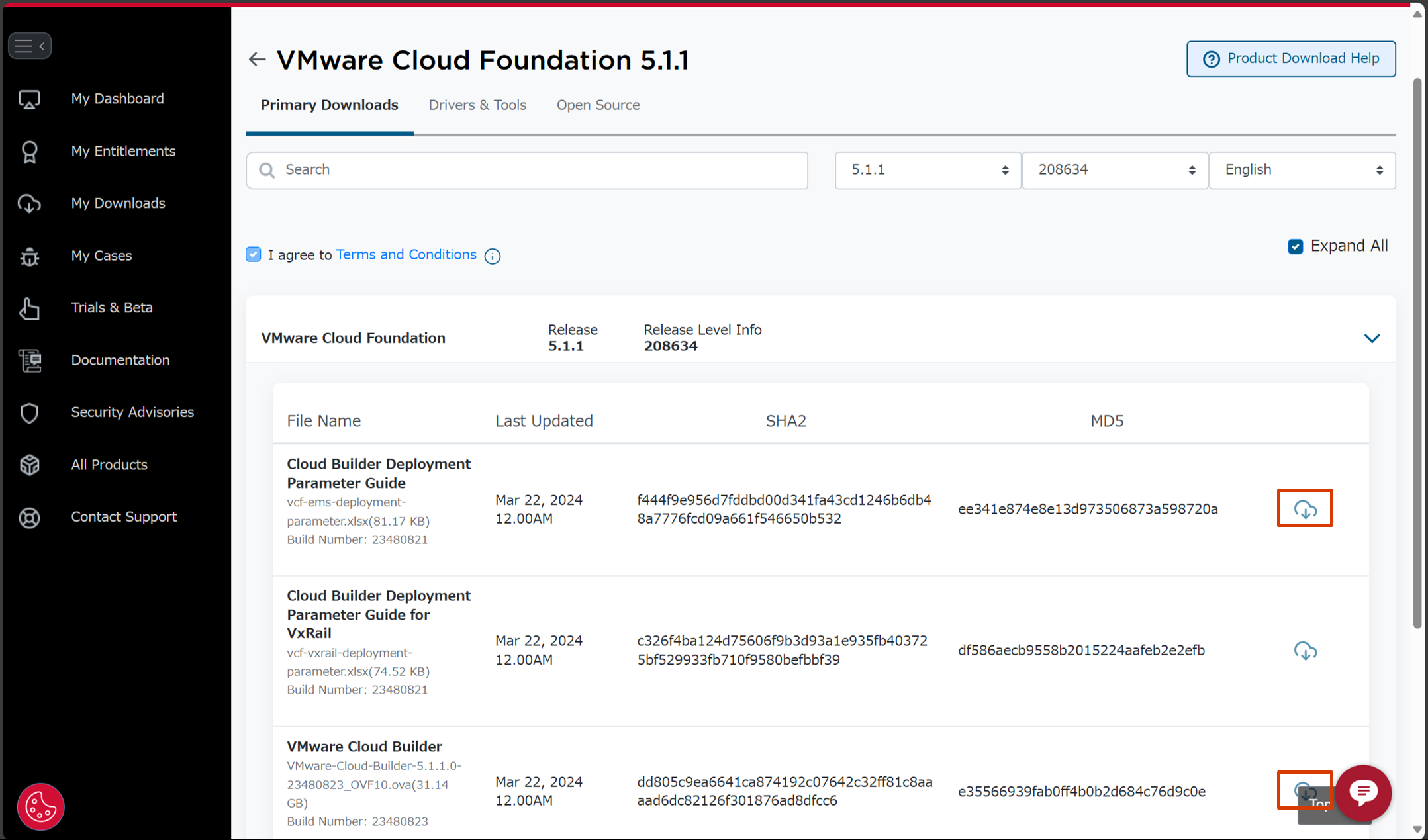Select MD5 df586aecb9558b2015224aafeb2e2efb
This screenshot has width=1428, height=840.
[1081, 651]
